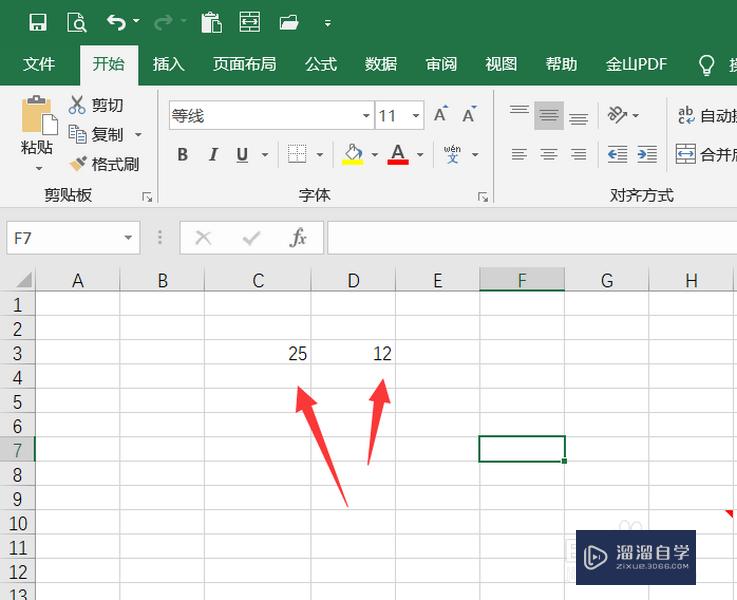Click the text Orientation icon
The height and width of the screenshot is (600, 737).
pyautogui.click(x=617, y=115)
